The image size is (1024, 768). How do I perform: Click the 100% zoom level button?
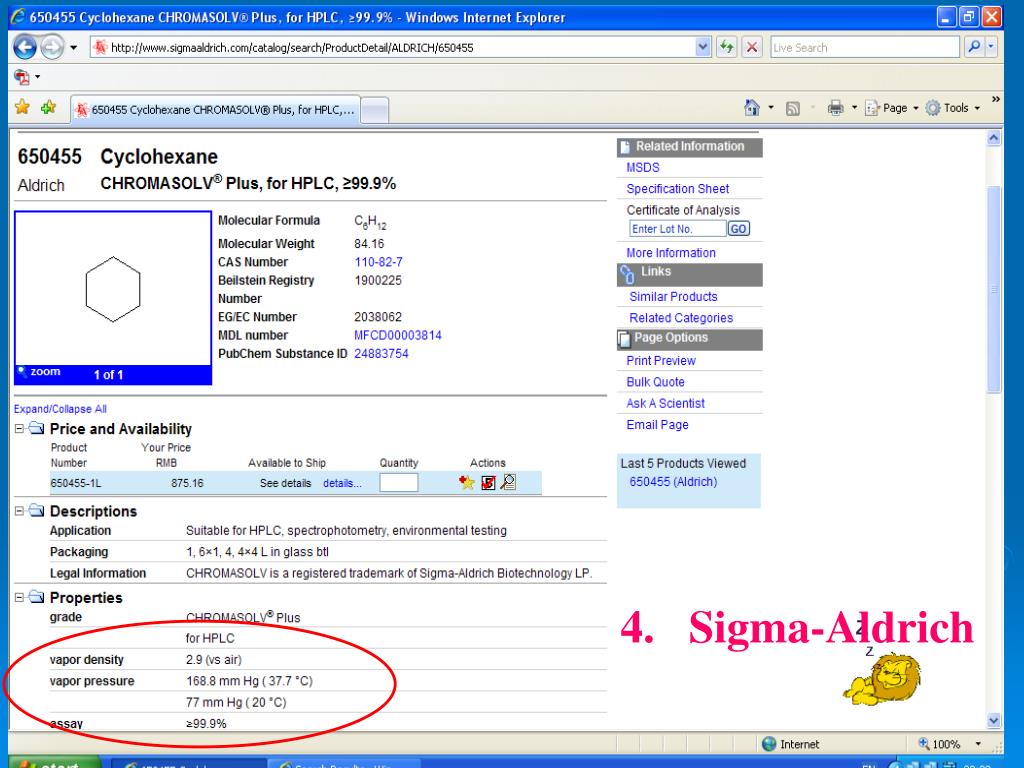point(940,744)
